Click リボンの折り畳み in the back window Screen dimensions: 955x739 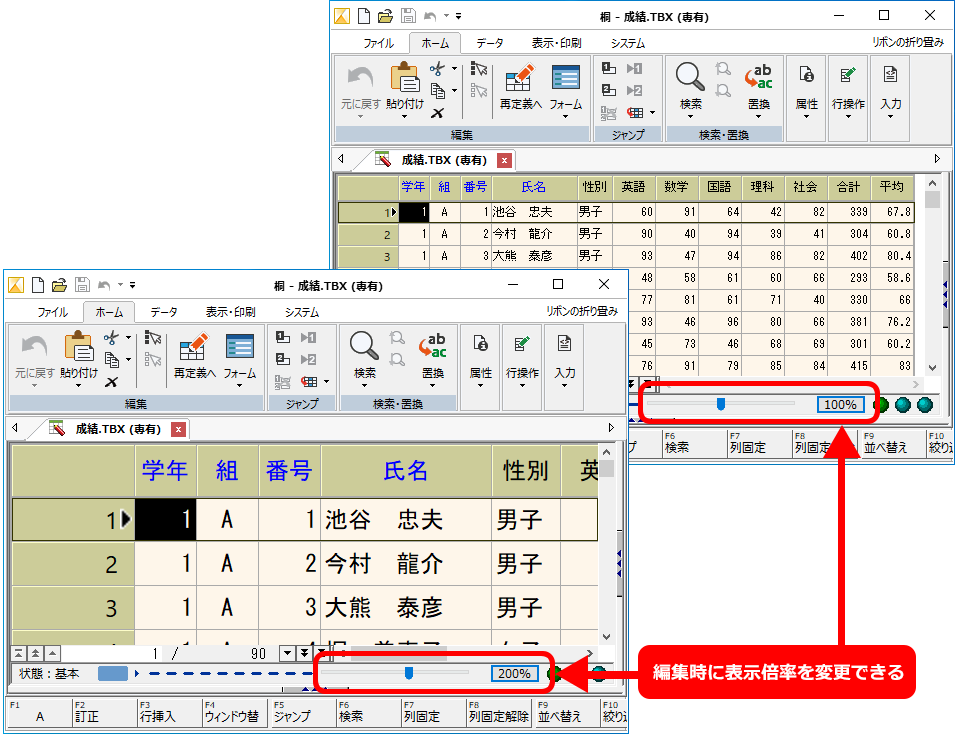[x=907, y=43]
